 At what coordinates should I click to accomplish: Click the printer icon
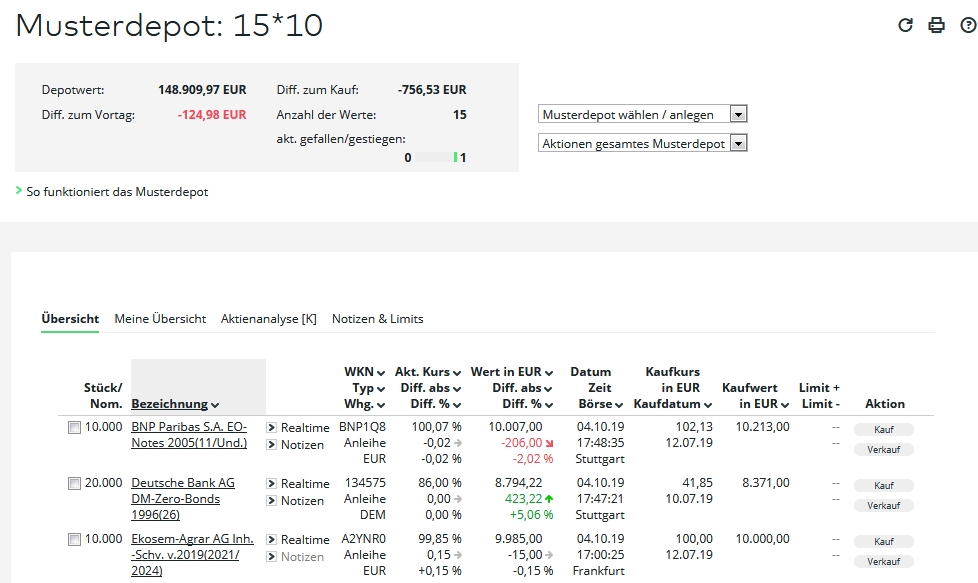[x=936, y=25]
